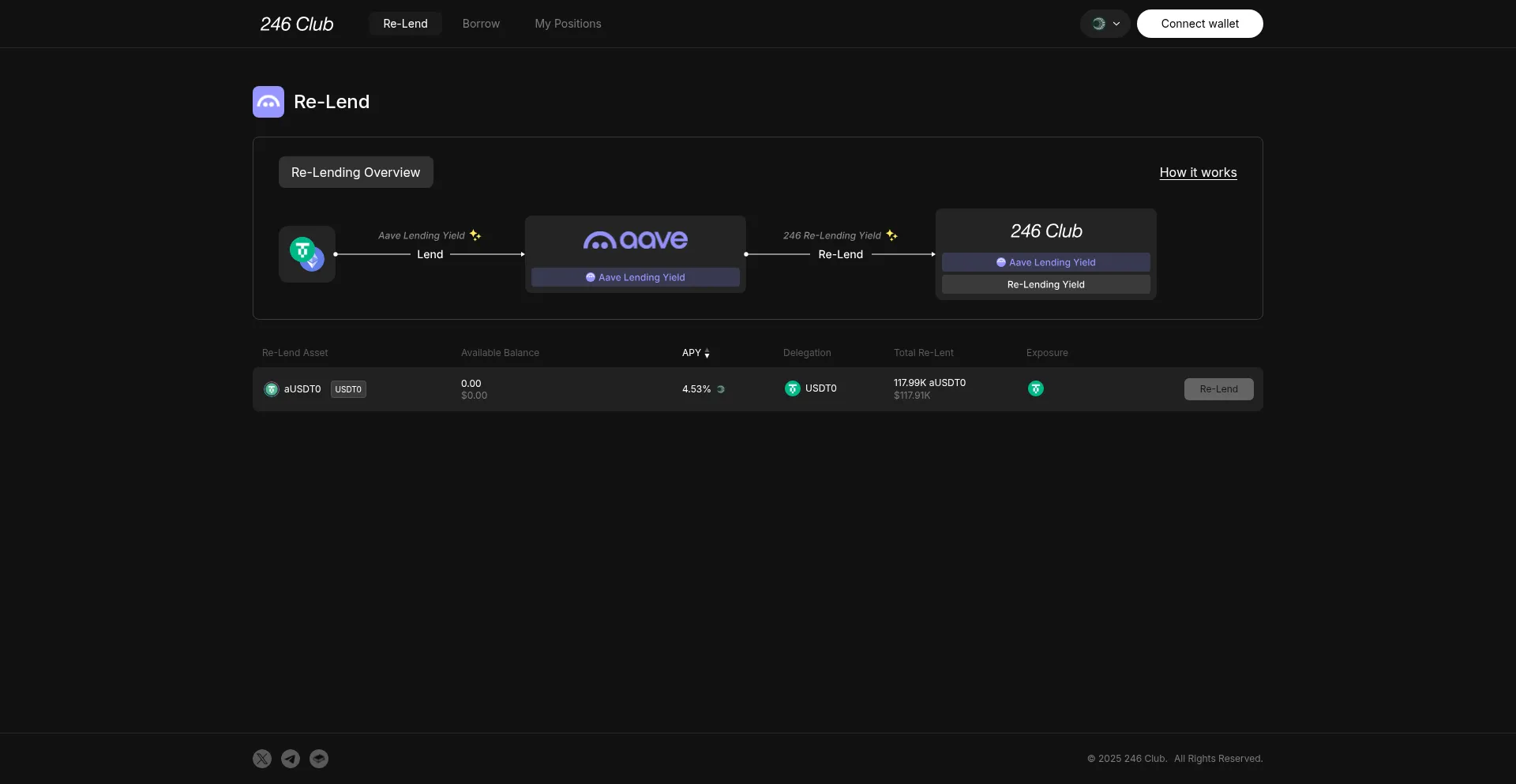Click the USDT0 token icon in overview diagram

[306, 254]
